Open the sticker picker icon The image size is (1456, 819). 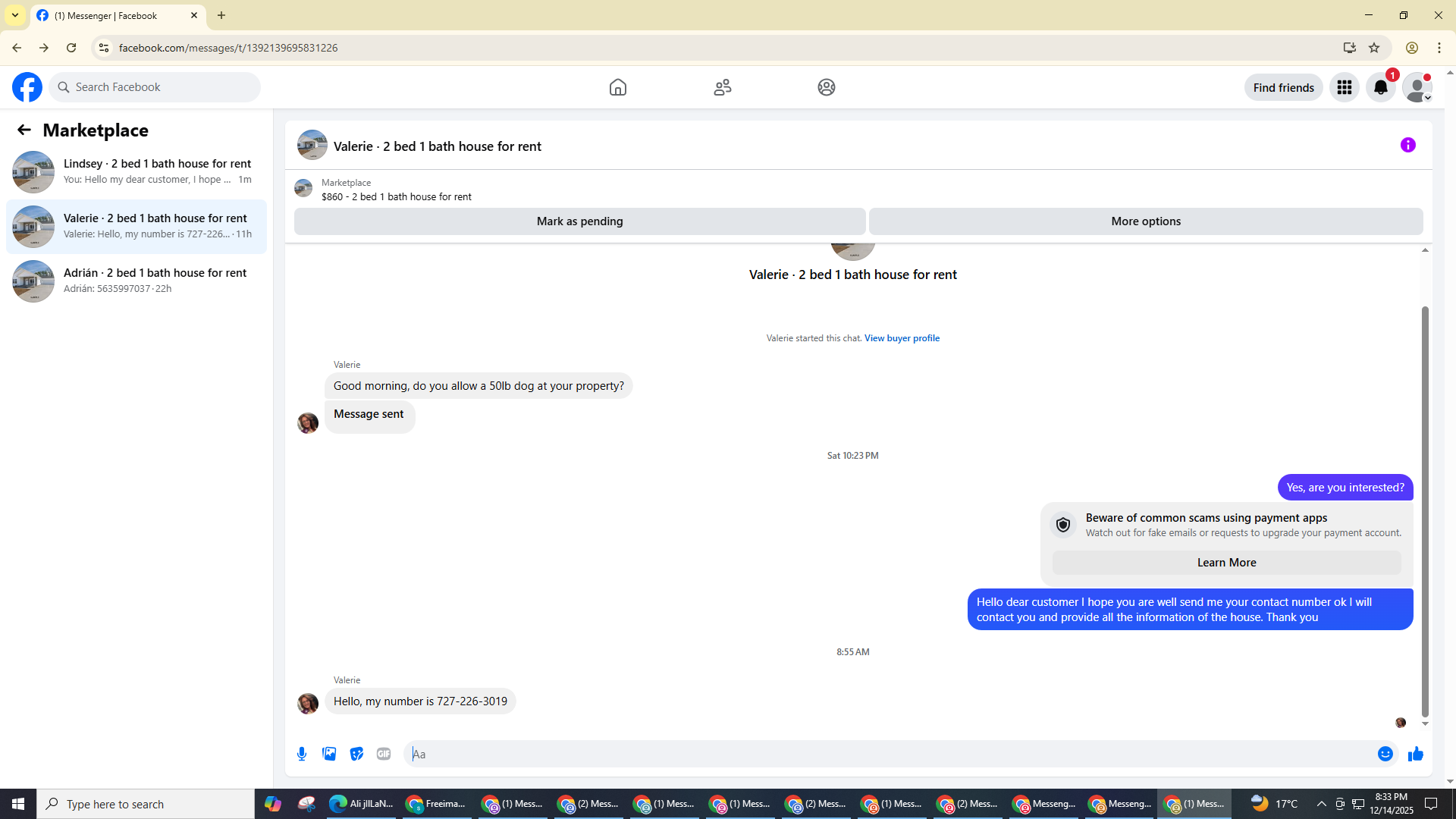[x=356, y=754]
